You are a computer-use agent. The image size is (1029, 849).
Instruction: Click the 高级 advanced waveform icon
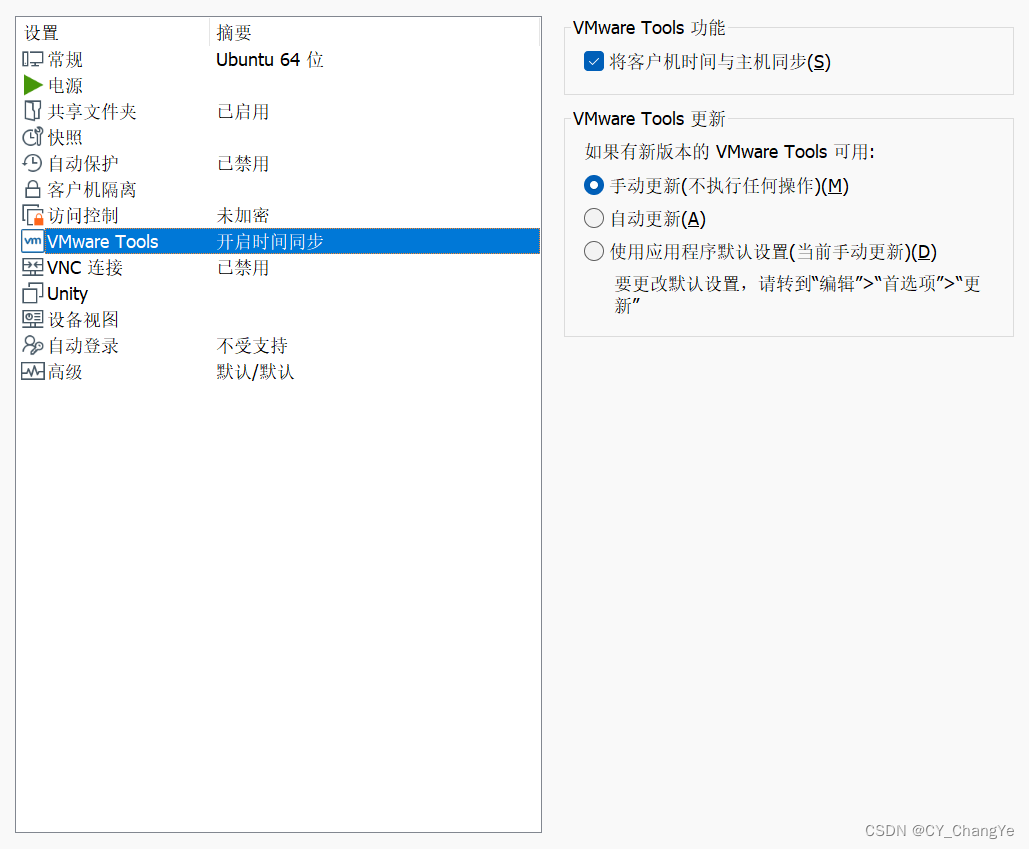(33, 371)
